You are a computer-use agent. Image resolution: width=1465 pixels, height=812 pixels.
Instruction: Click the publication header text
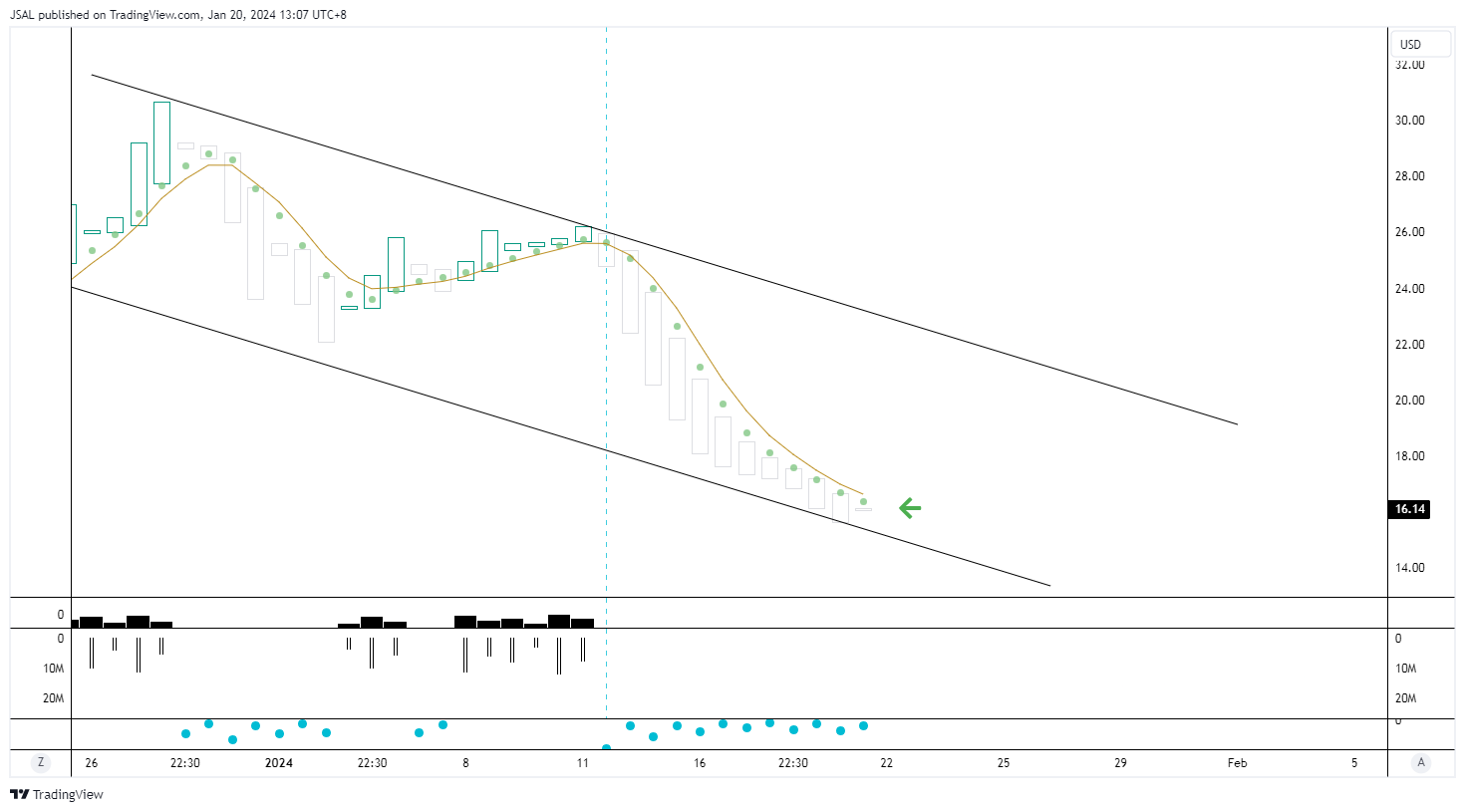click(x=178, y=14)
